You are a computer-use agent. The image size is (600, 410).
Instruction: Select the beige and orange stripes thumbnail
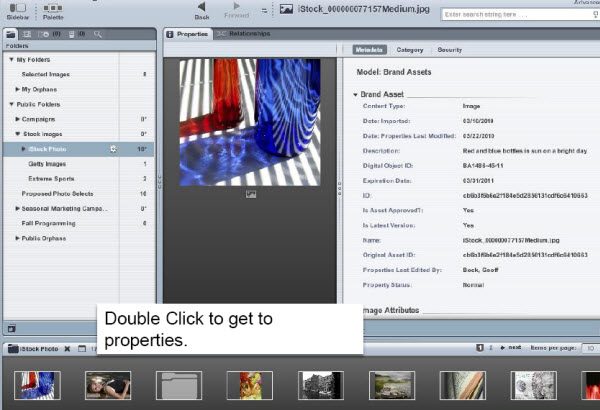pyautogui.click(x=463, y=385)
